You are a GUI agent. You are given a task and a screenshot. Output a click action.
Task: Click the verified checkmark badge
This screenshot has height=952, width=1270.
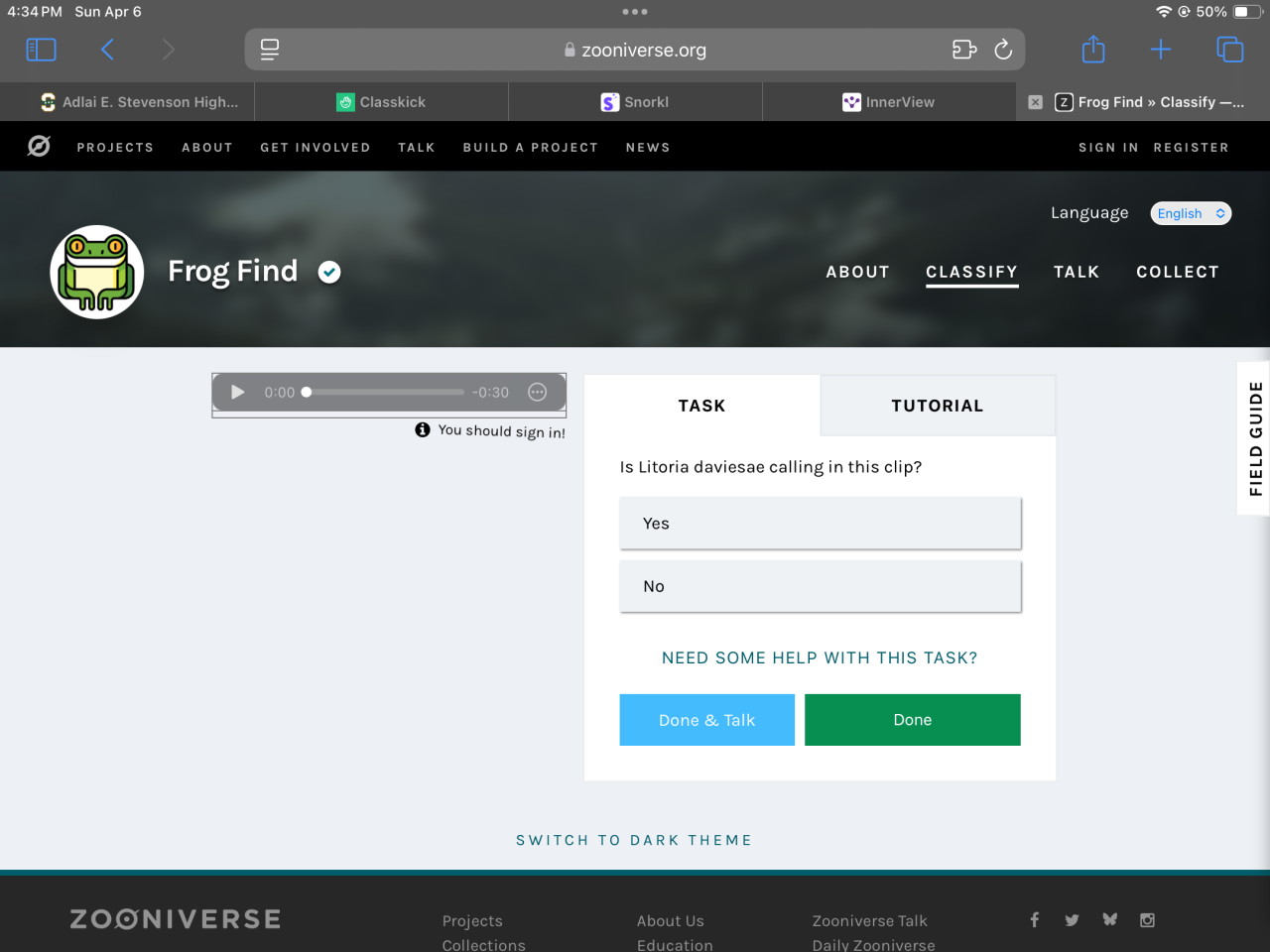point(329,272)
